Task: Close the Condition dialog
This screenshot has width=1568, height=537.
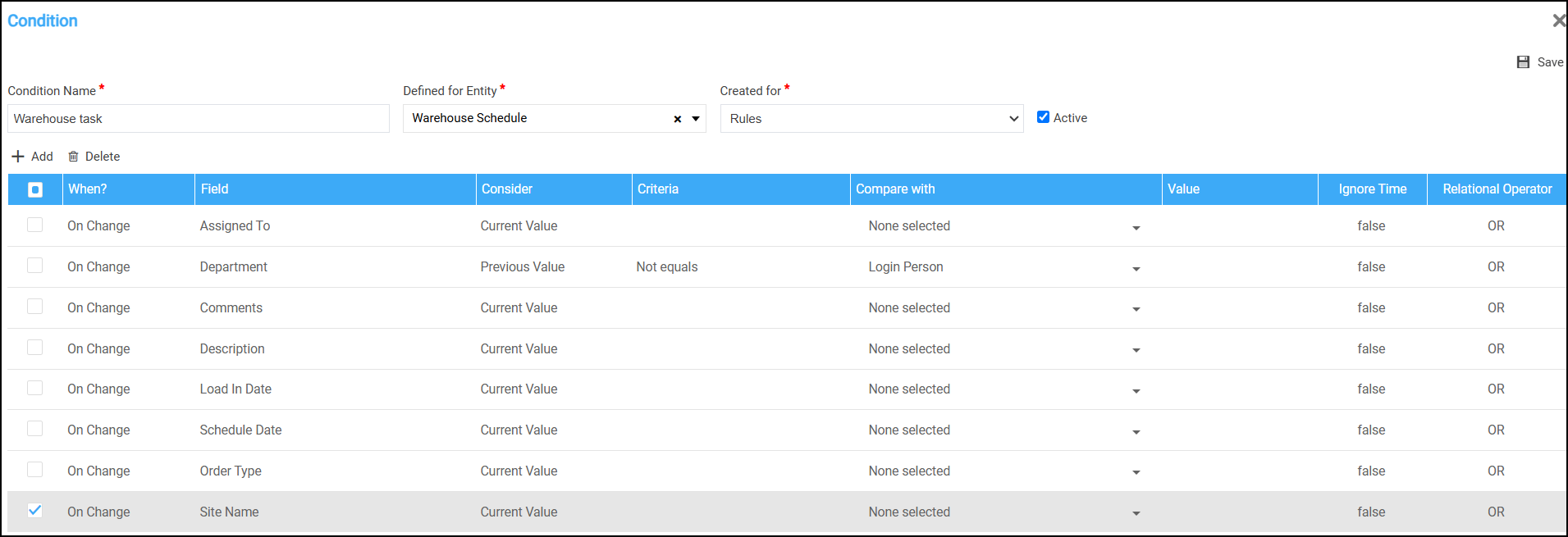Action: (1558, 20)
